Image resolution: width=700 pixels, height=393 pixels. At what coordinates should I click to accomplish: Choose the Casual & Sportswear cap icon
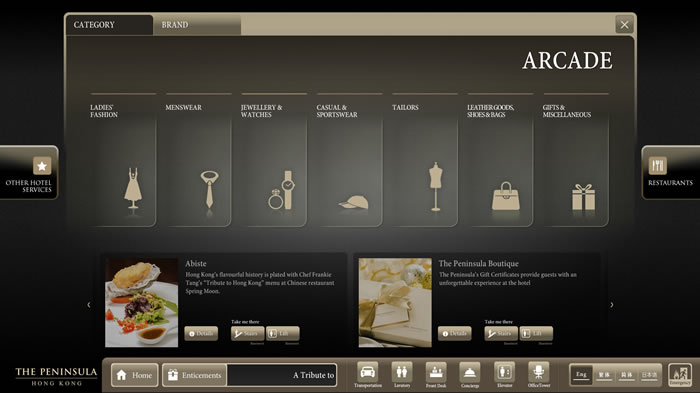coord(354,202)
